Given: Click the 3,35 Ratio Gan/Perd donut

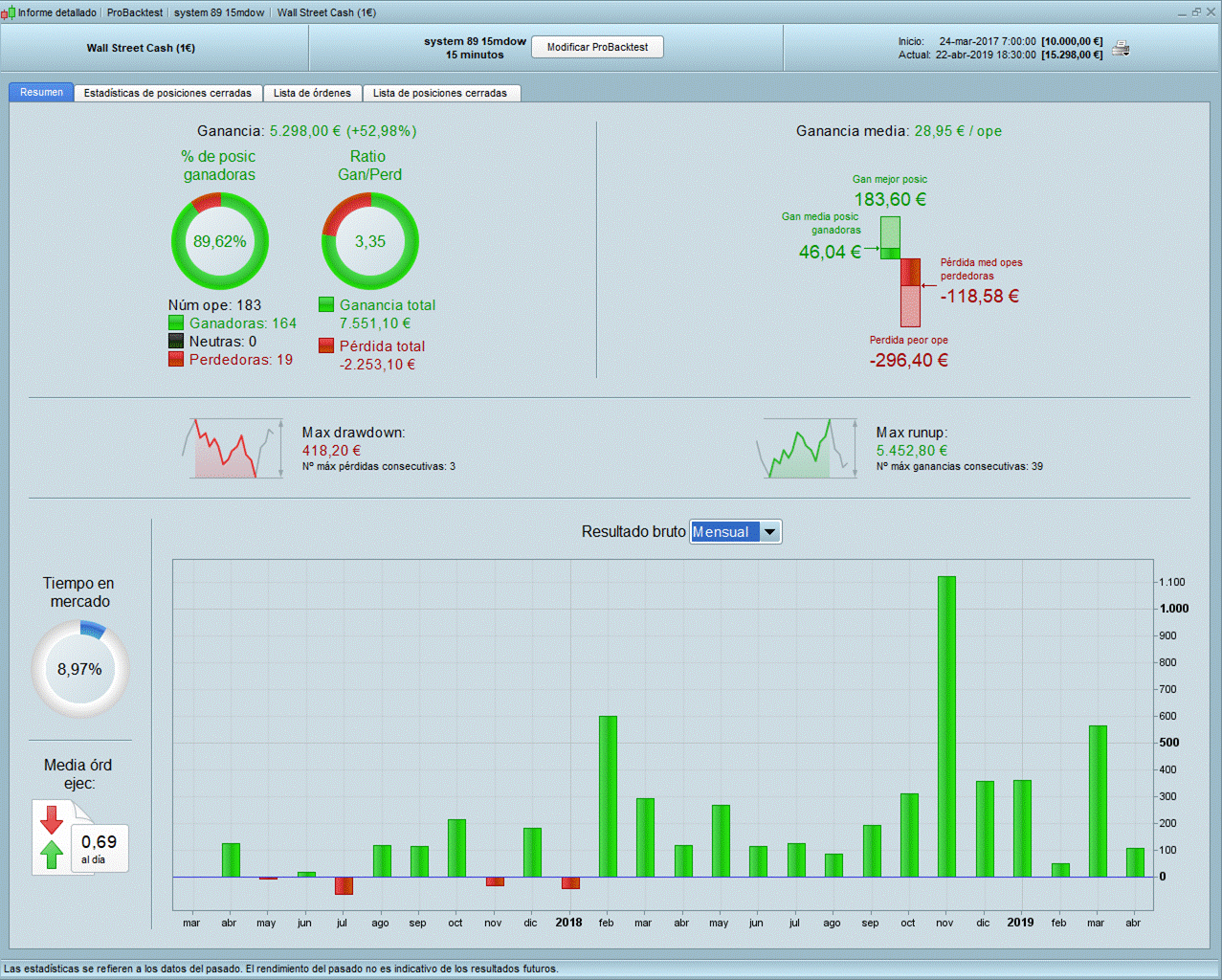Looking at the screenshot, I should click(370, 241).
